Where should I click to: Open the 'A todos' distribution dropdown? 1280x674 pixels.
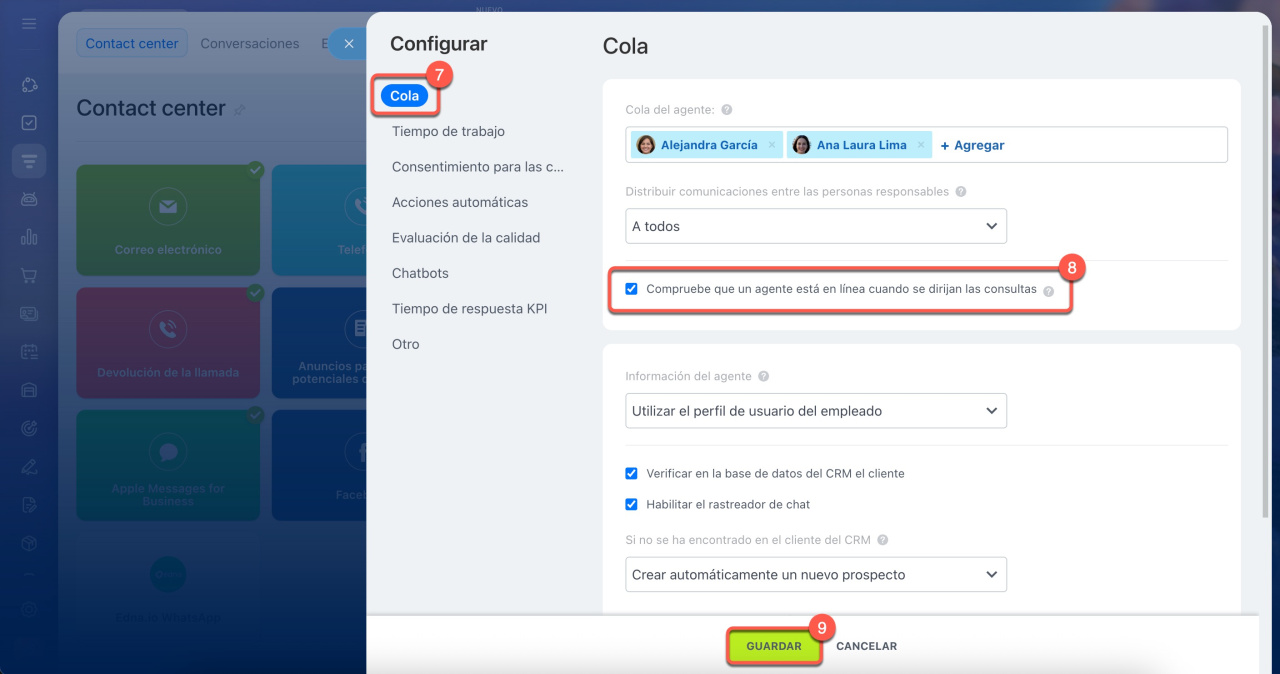[815, 226]
